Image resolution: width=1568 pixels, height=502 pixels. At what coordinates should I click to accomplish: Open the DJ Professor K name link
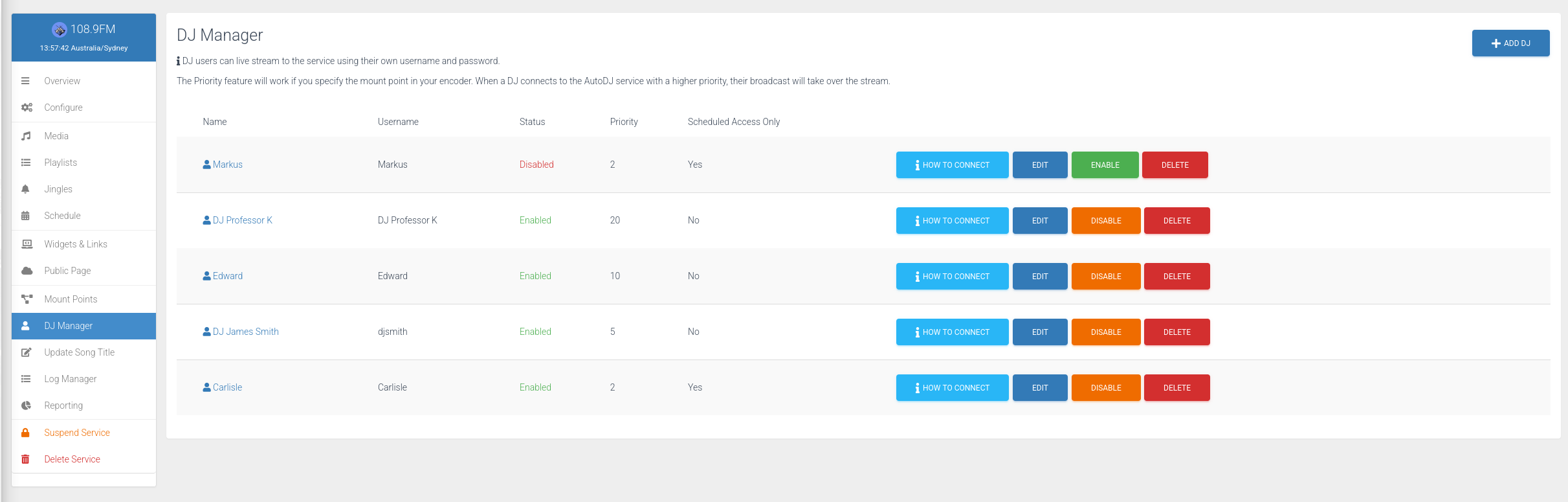pyautogui.click(x=242, y=220)
